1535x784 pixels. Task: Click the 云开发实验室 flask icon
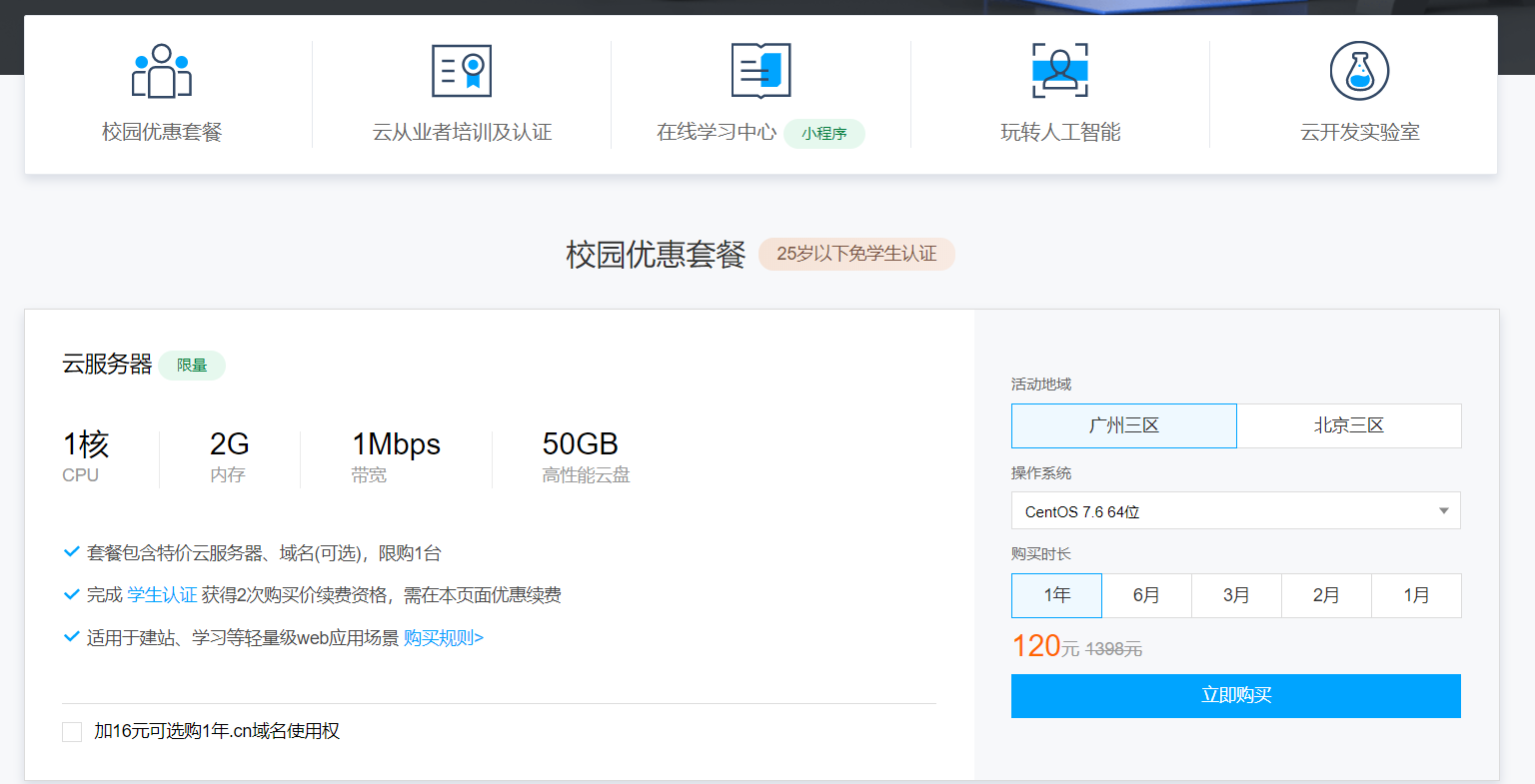click(1360, 71)
